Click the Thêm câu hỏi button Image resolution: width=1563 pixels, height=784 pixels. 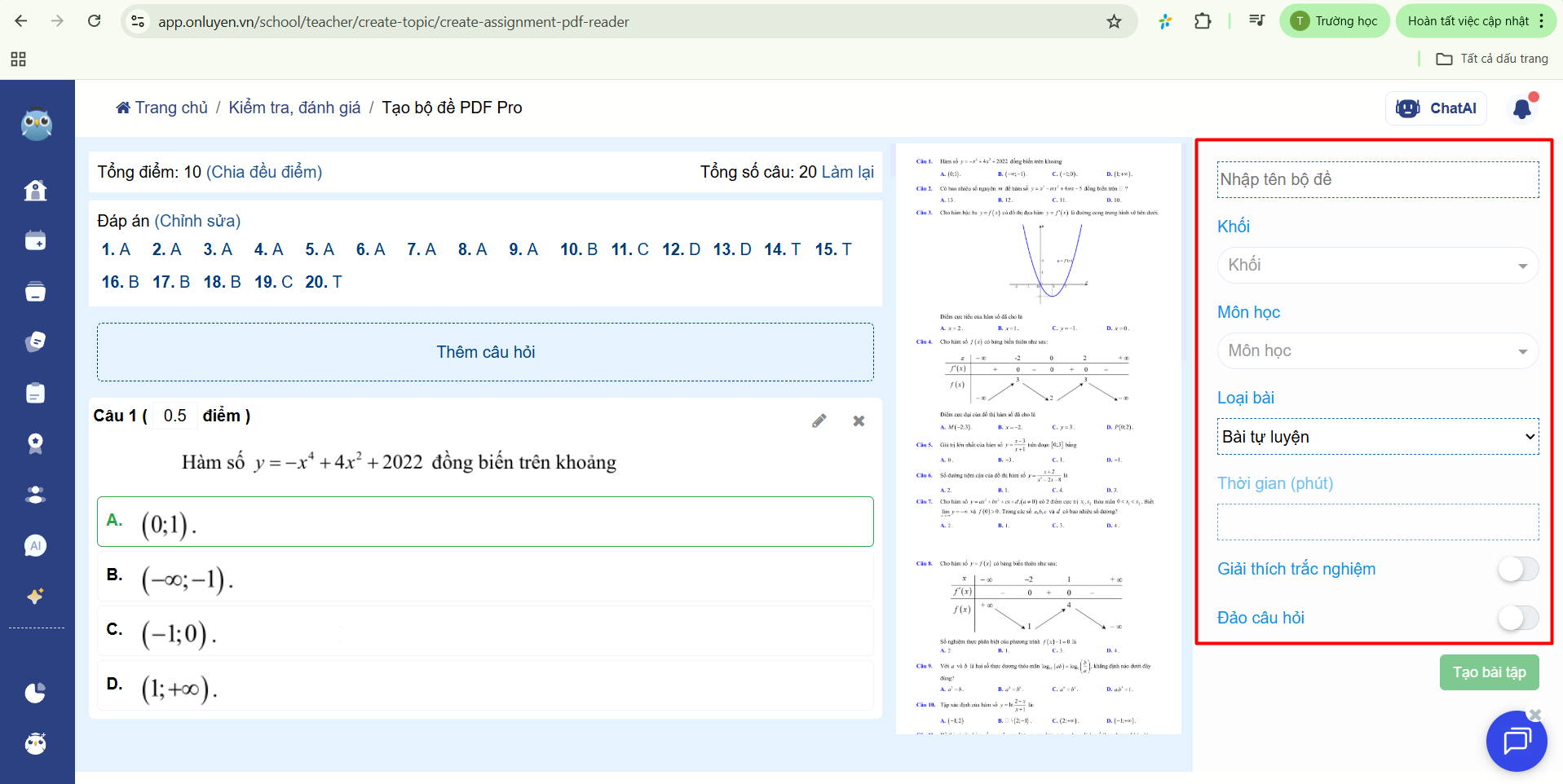tap(485, 352)
